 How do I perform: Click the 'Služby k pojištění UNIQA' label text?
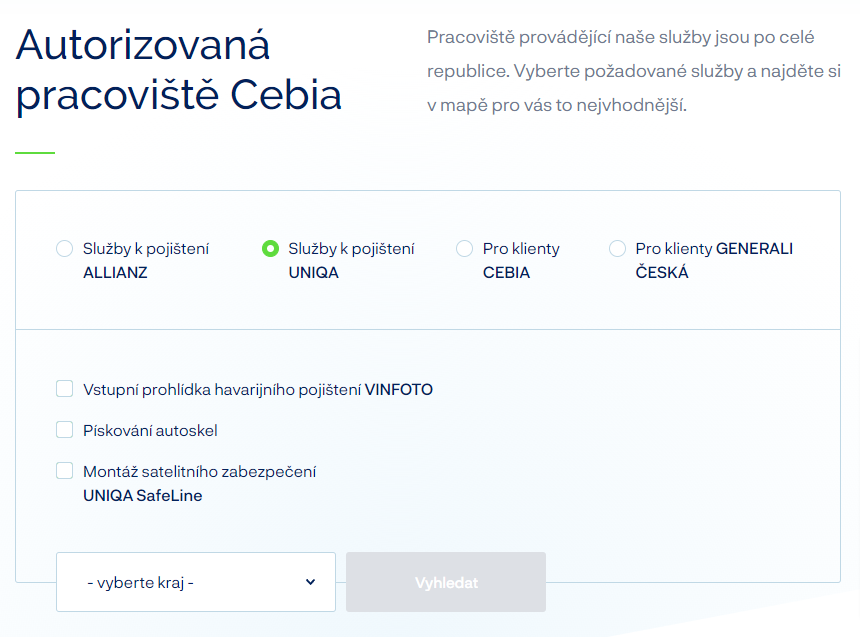[351, 260]
